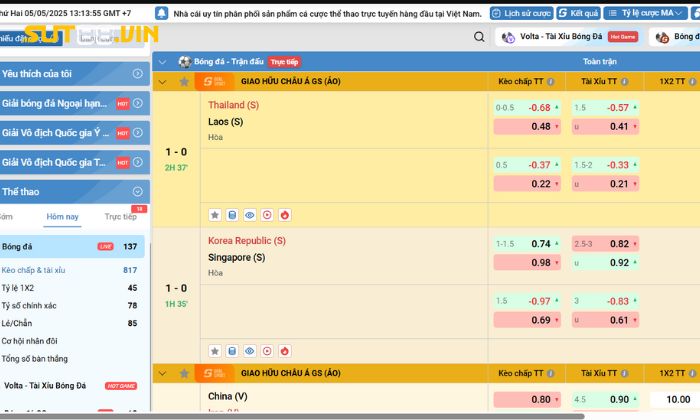Toggle eye icon for Korea Republic match
700x420 pixels.
(250, 351)
